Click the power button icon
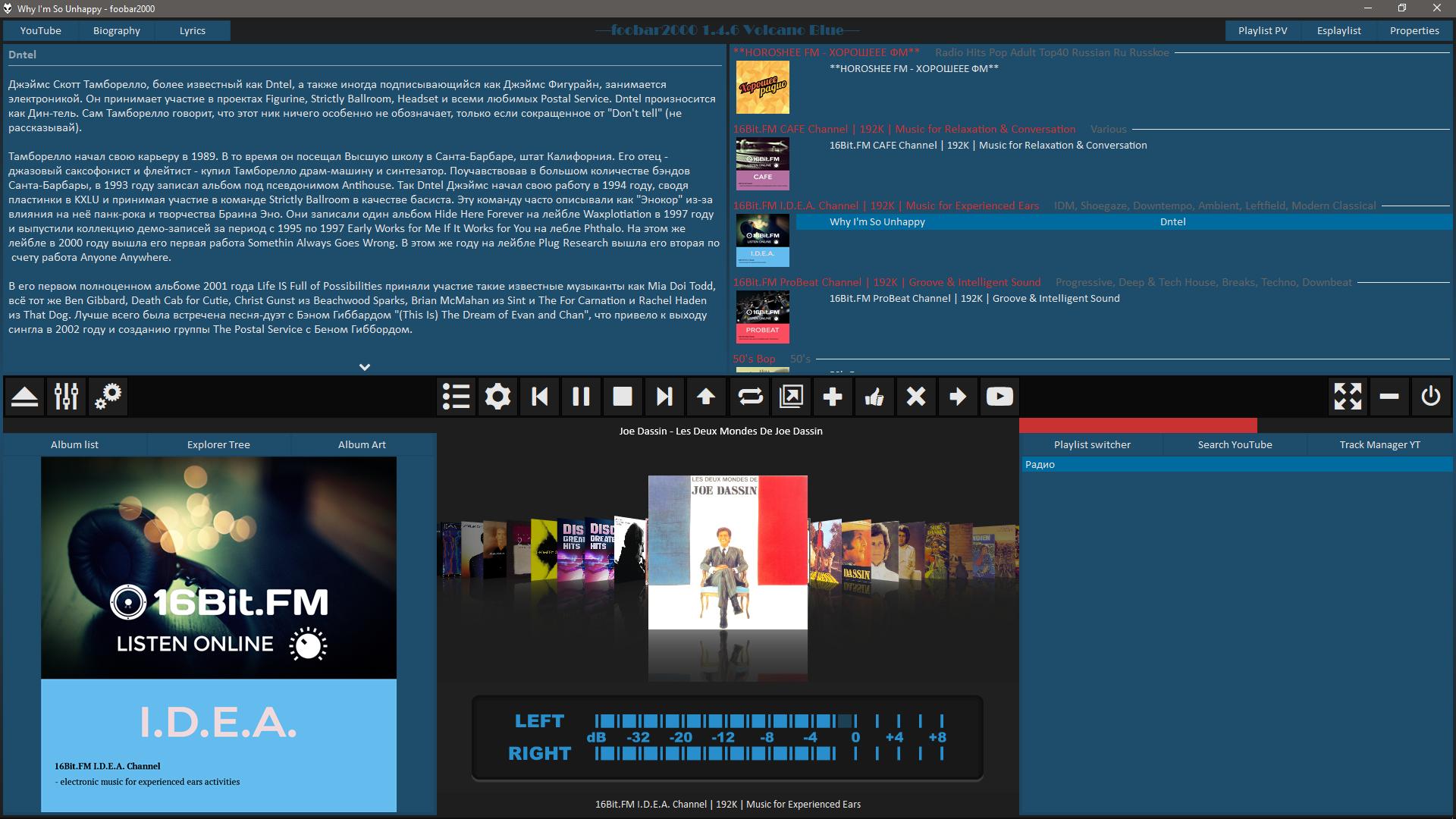Viewport: 1456px width, 819px height. pyautogui.click(x=1431, y=397)
